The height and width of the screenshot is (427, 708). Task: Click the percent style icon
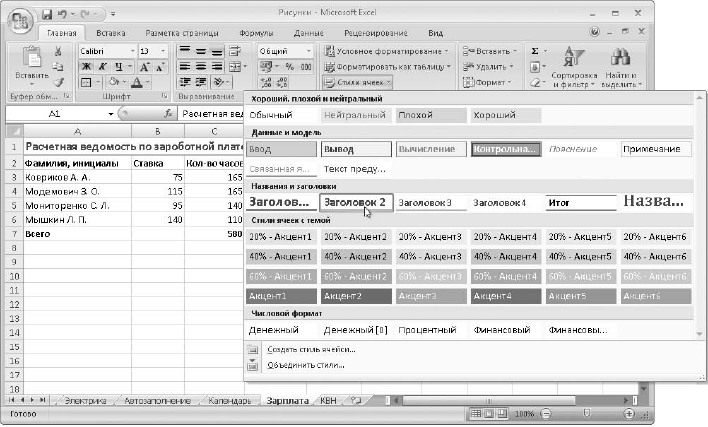click(x=289, y=67)
